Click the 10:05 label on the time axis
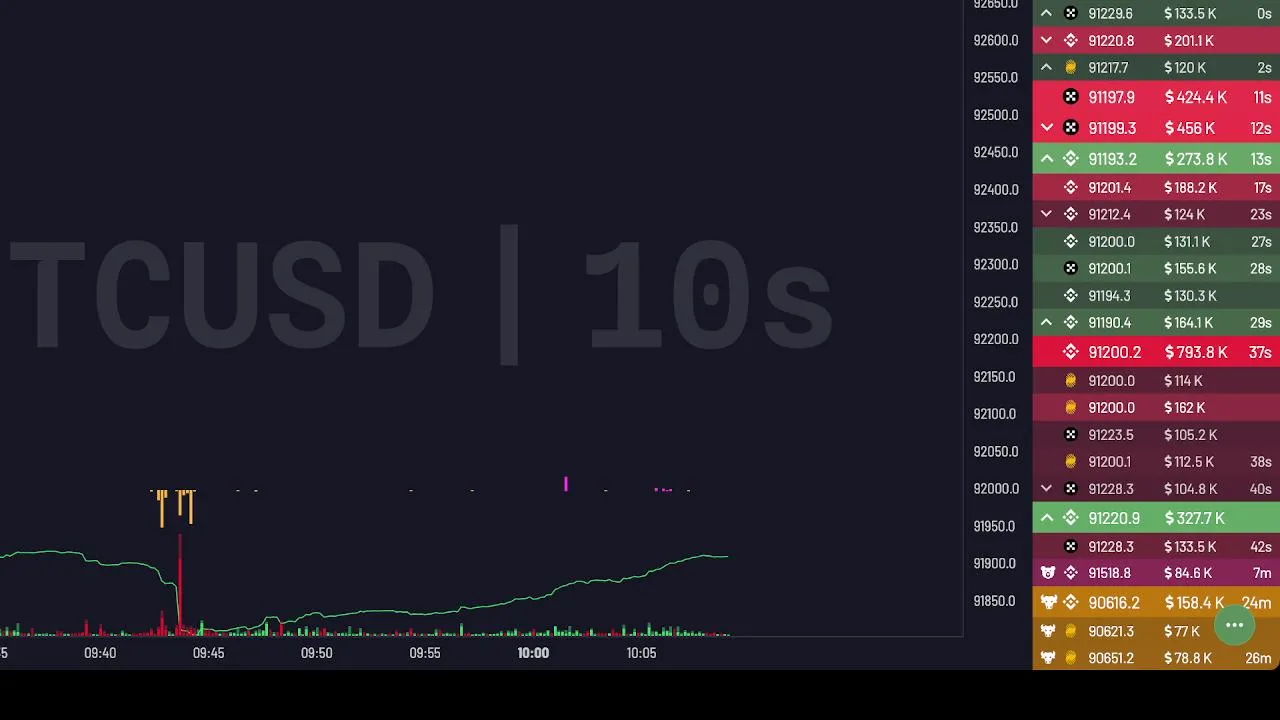The image size is (1280, 720). coord(641,653)
